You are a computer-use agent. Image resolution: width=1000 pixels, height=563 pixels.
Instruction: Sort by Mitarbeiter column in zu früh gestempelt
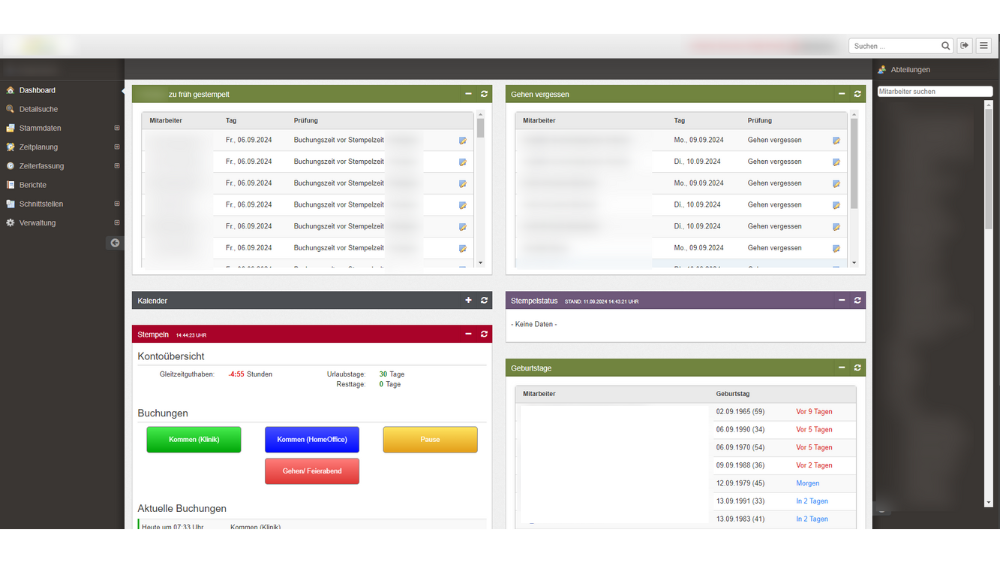[166, 121]
